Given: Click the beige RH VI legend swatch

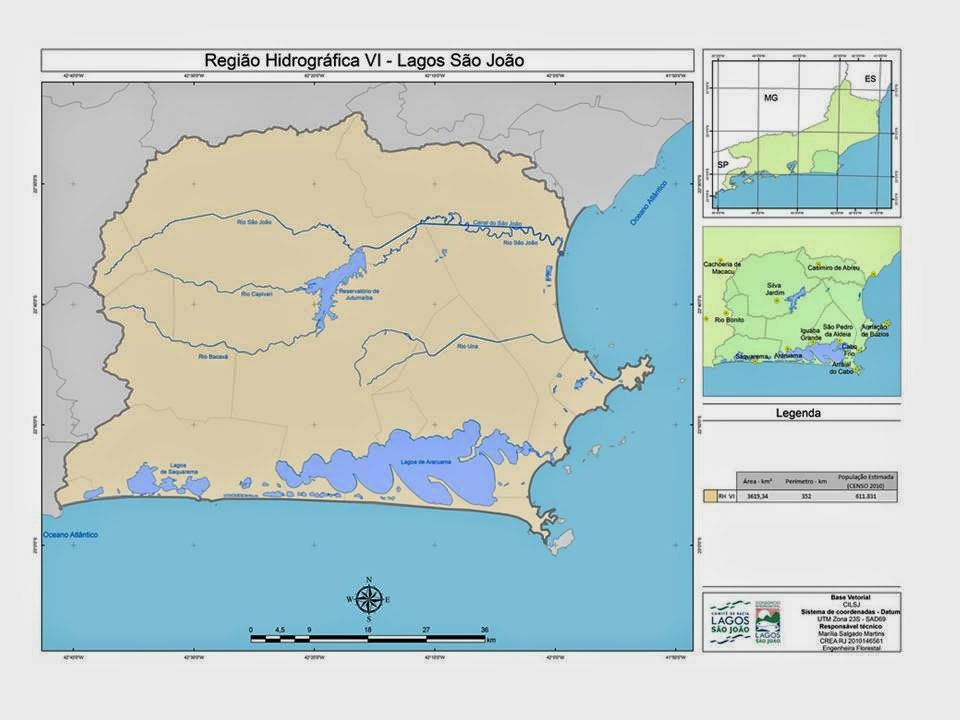Looking at the screenshot, I should 710,496.
